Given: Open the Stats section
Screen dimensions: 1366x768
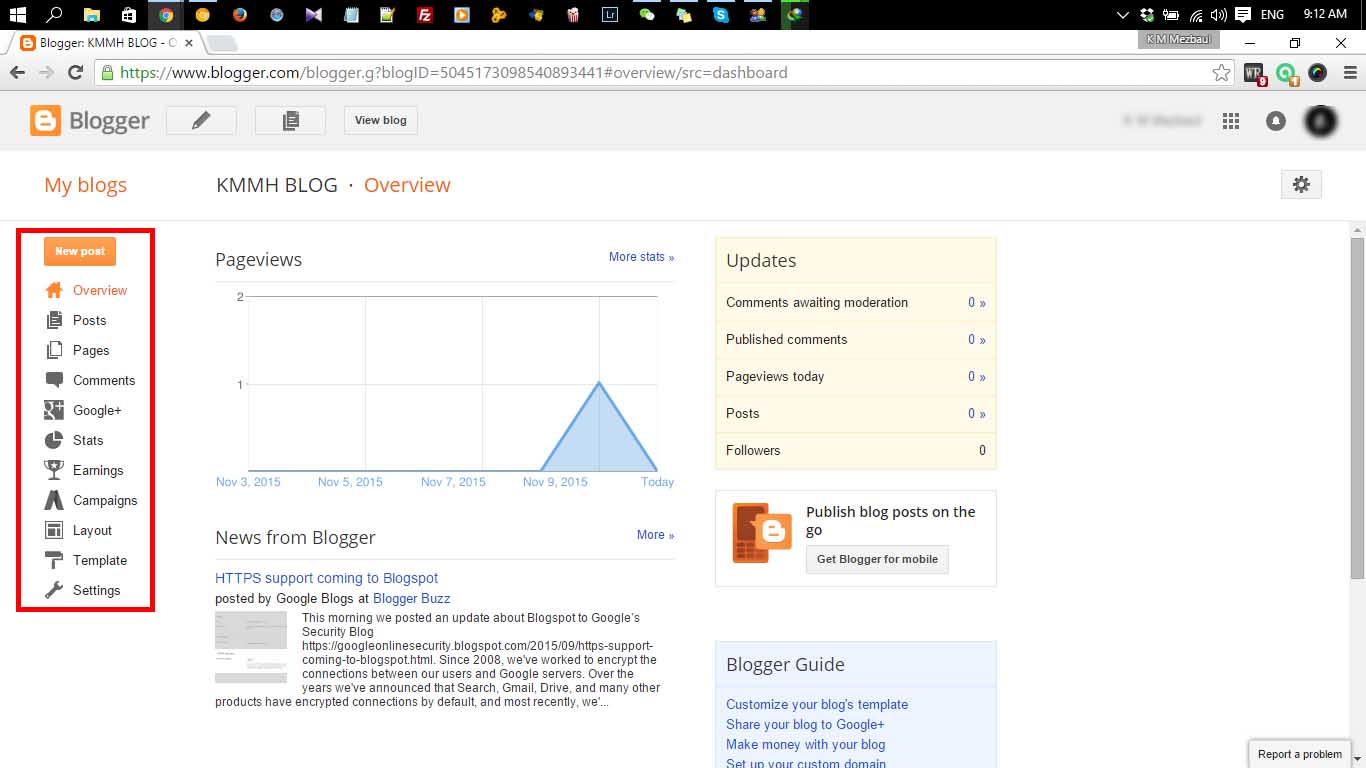Looking at the screenshot, I should (88, 440).
